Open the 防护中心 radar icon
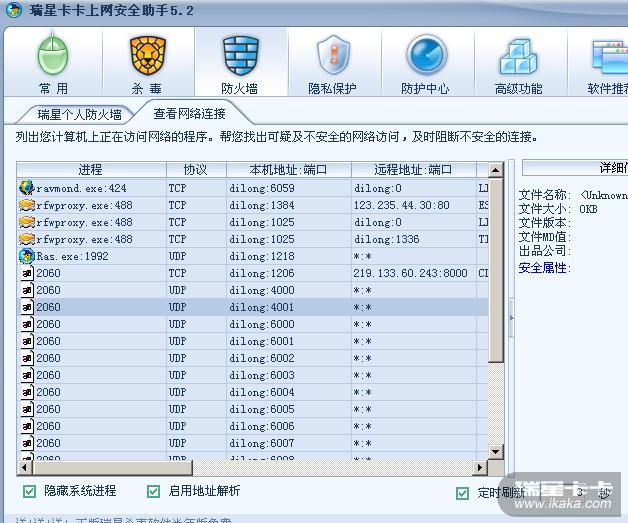 pos(427,55)
